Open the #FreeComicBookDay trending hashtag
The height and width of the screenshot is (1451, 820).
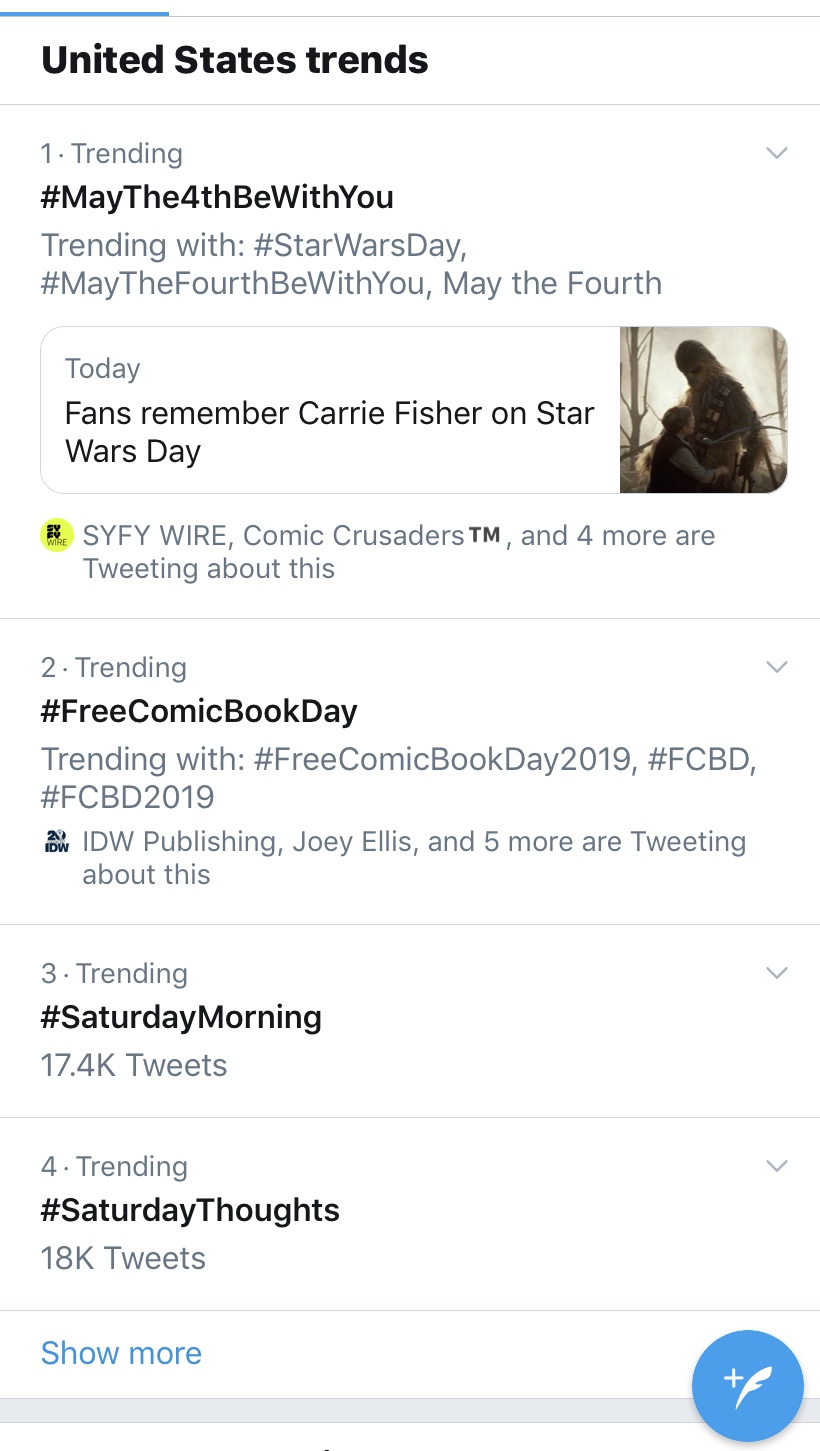tap(199, 711)
